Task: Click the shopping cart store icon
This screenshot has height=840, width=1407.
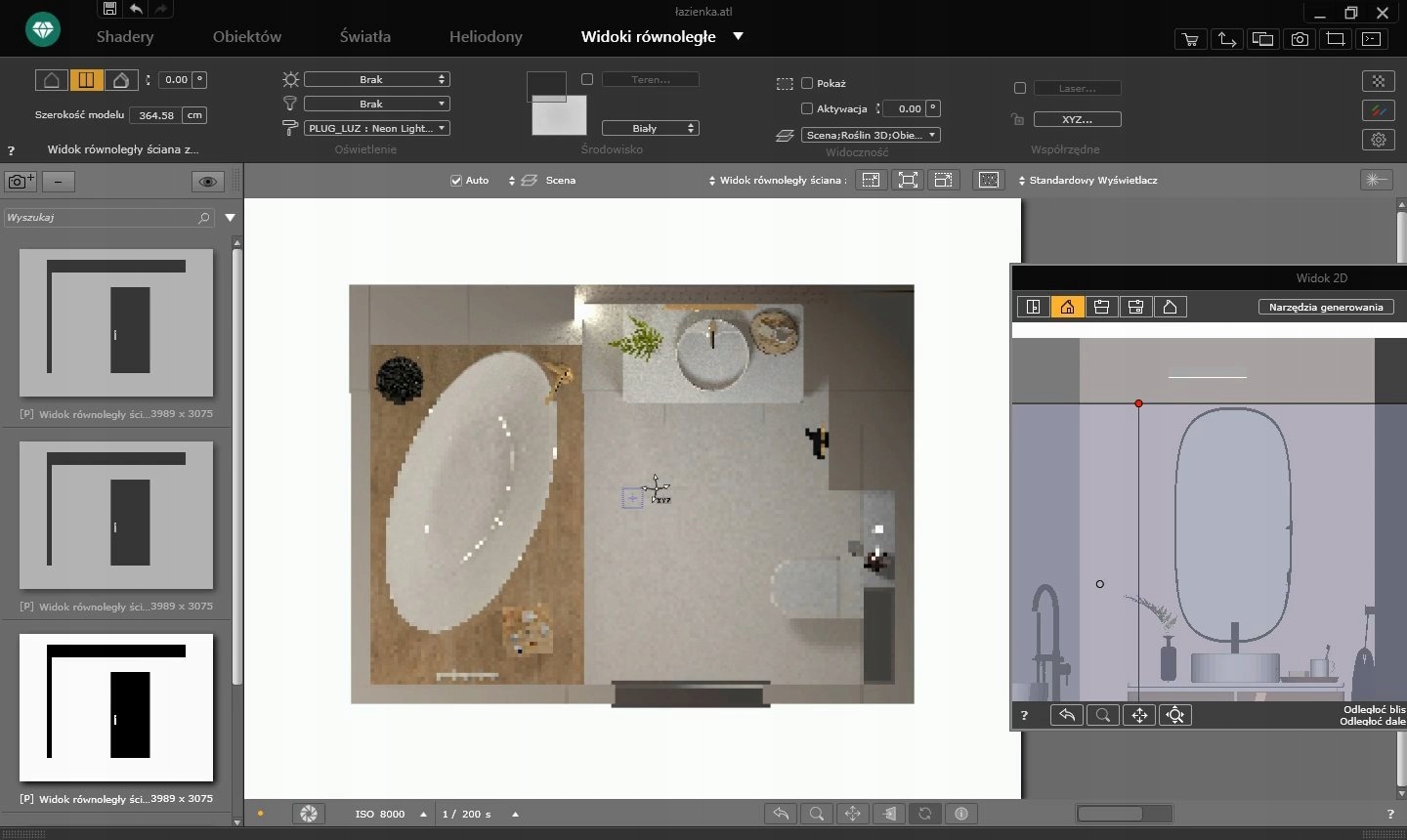Action: (x=1190, y=39)
